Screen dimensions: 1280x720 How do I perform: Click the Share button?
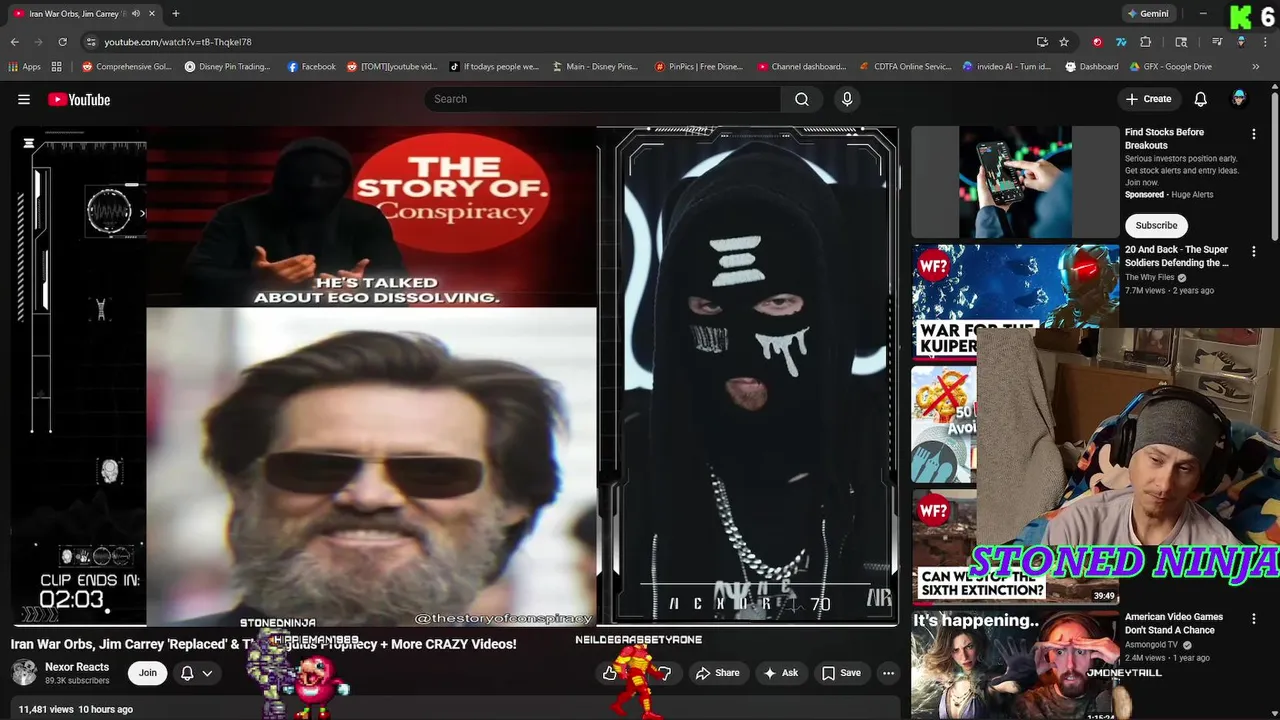[x=717, y=673]
